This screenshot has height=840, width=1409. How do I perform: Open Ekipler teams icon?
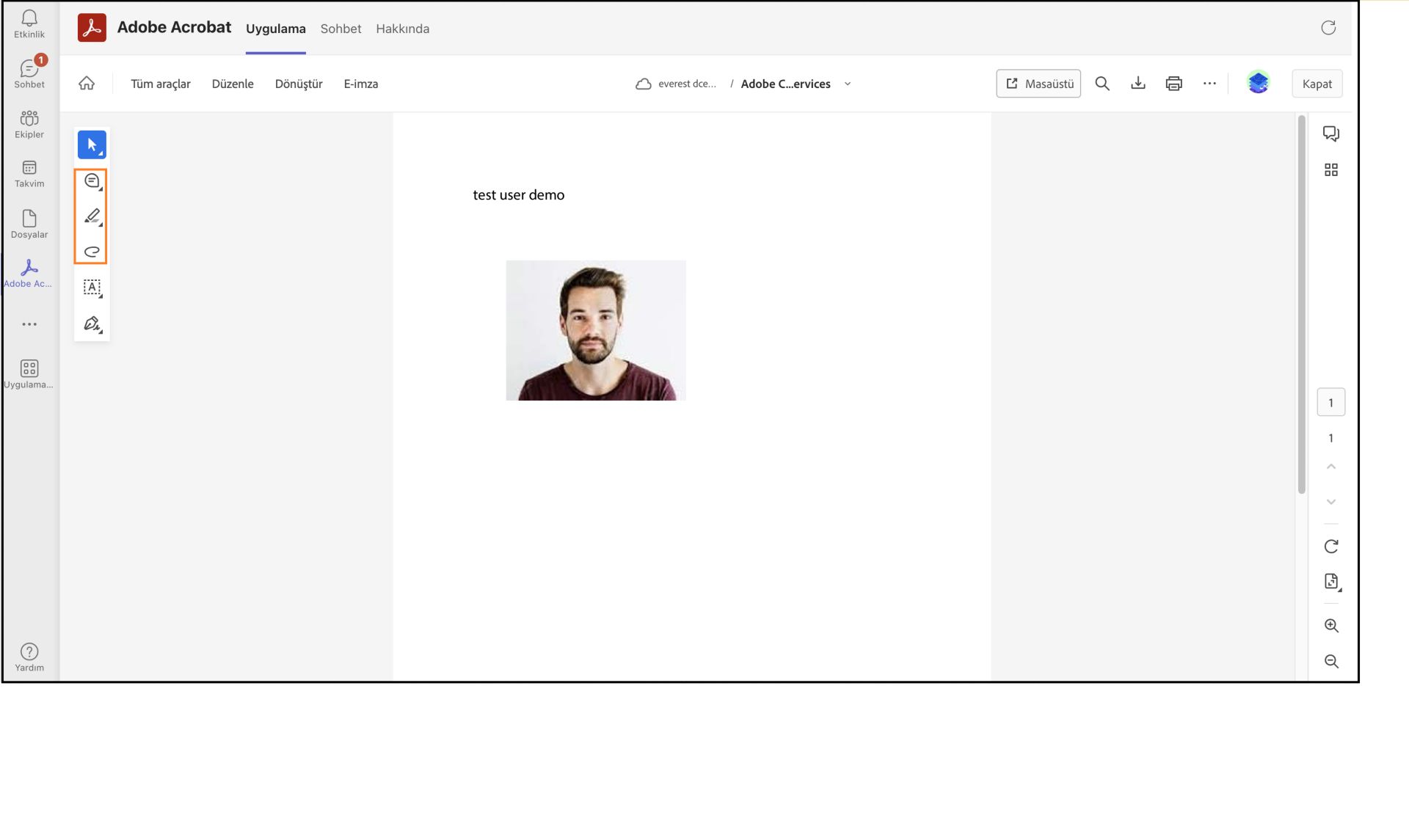(x=29, y=124)
